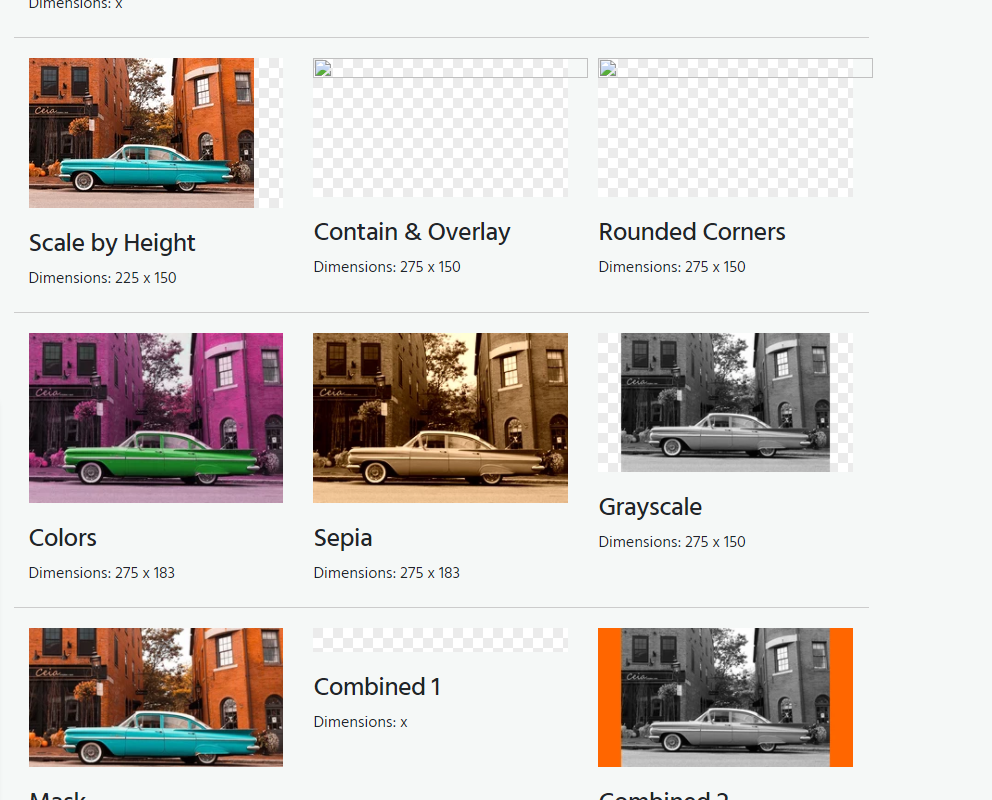The image size is (992, 800).
Task: Select the Scale by Height heading
Action: [x=112, y=243]
